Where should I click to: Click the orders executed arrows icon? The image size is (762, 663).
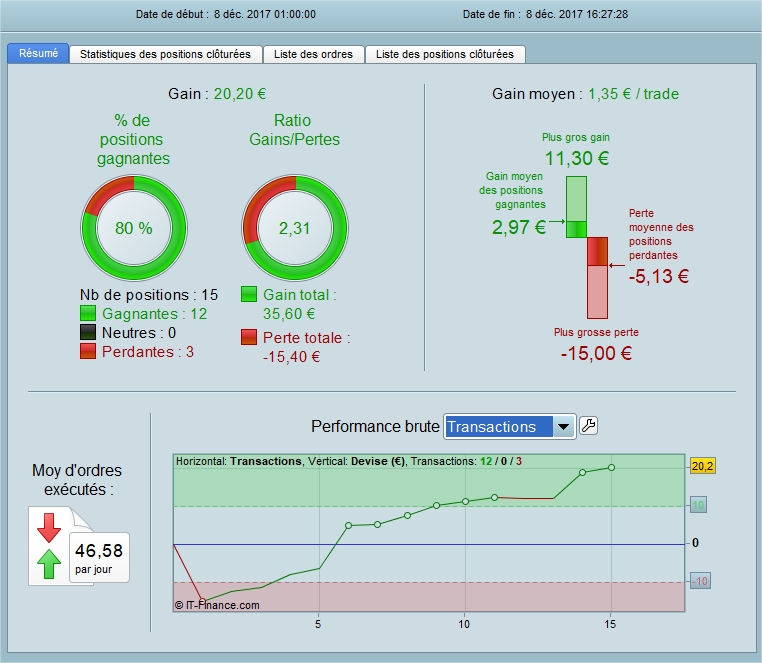(49, 546)
